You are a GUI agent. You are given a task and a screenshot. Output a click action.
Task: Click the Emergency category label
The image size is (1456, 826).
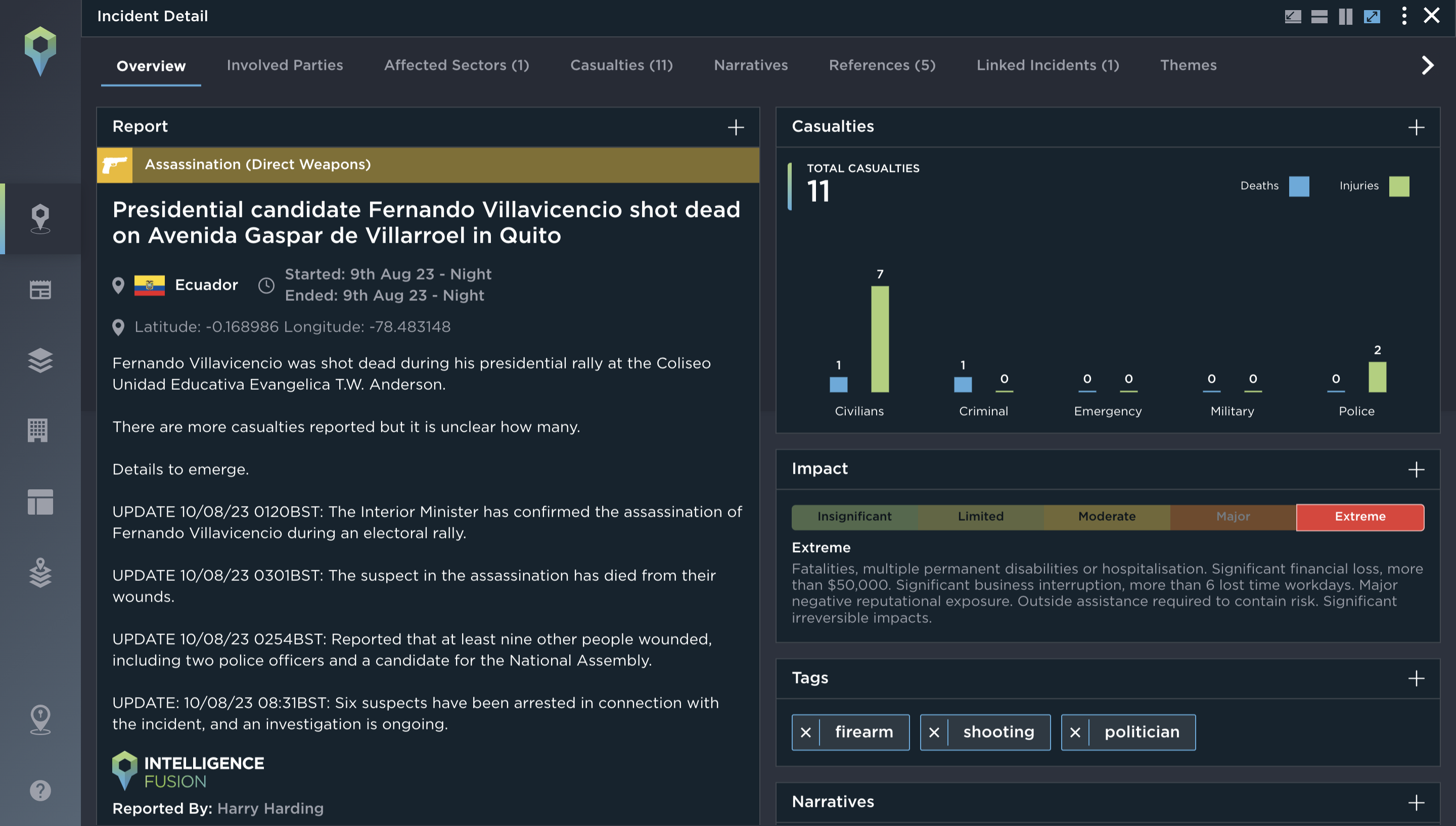pos(1108,411)
